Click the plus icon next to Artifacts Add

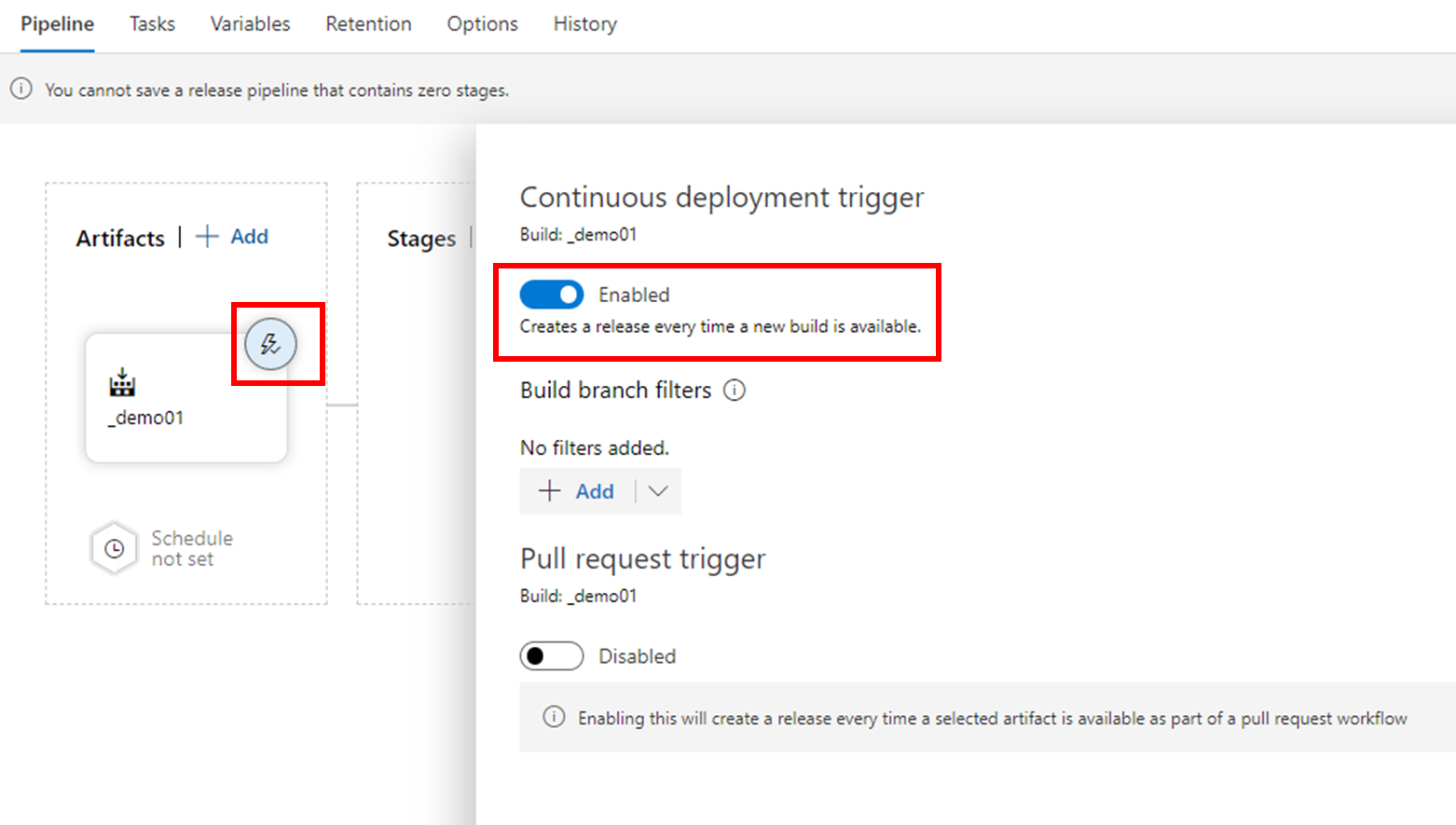(207, 237)
